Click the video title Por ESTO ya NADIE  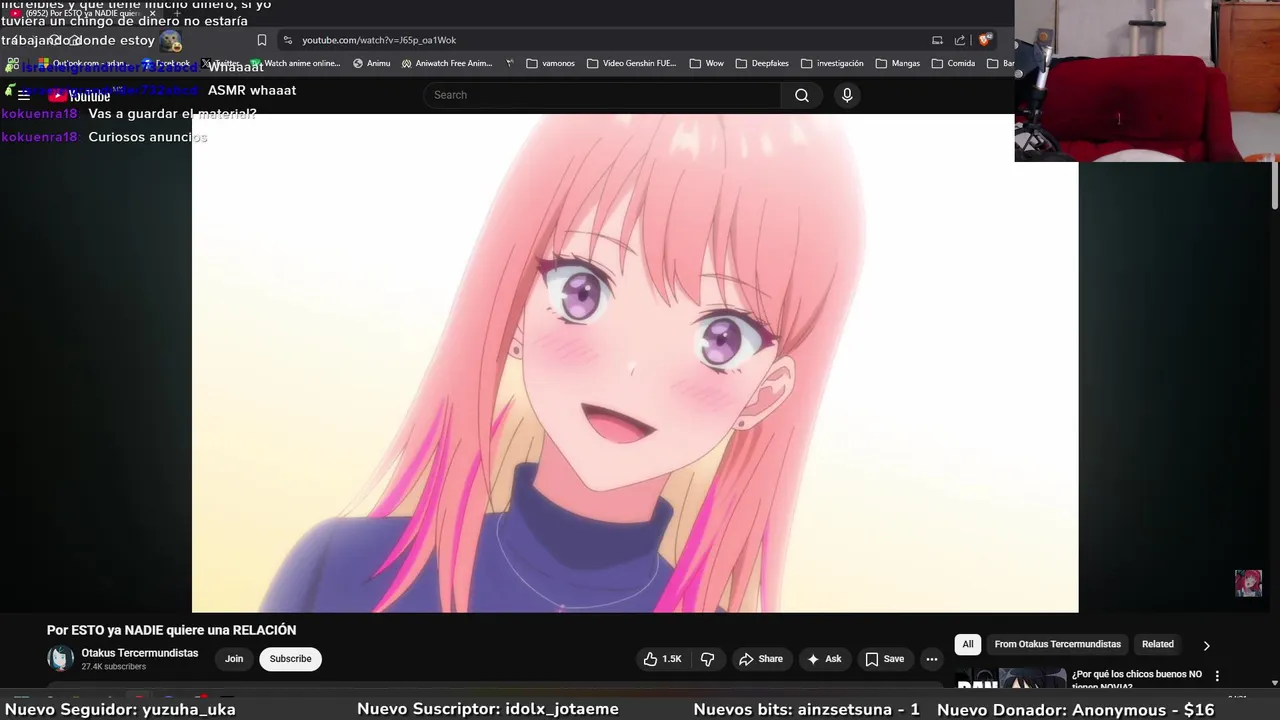(171, 630)
